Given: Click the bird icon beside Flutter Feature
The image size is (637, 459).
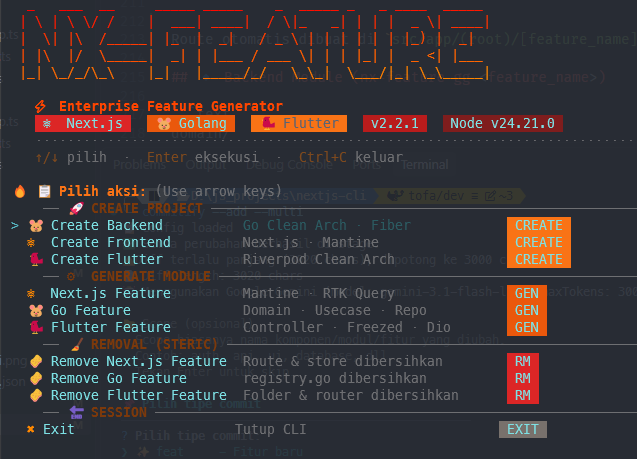Looking at the screenshot, I should tap(36, 327).
